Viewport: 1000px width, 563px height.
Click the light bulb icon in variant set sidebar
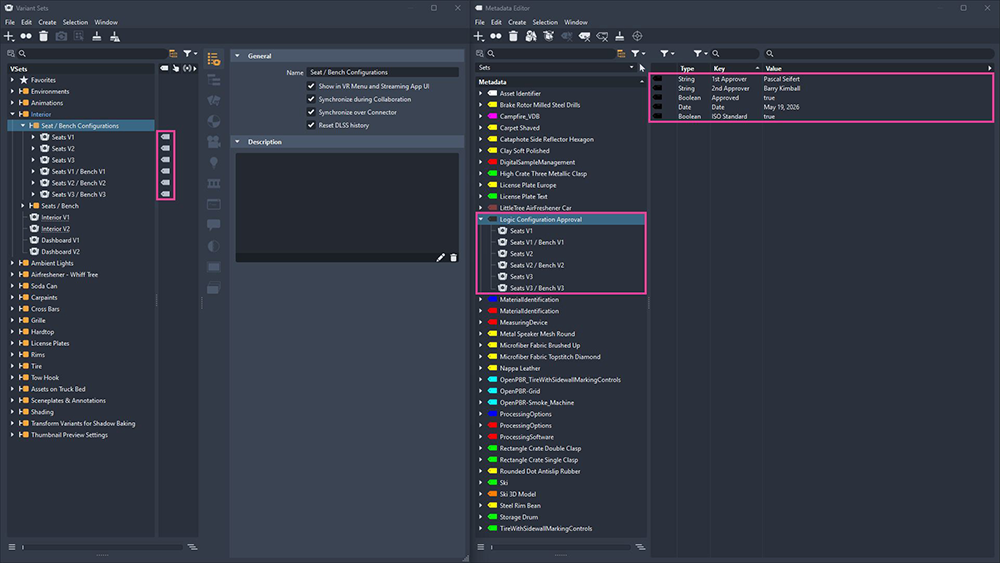pos(214,163)
